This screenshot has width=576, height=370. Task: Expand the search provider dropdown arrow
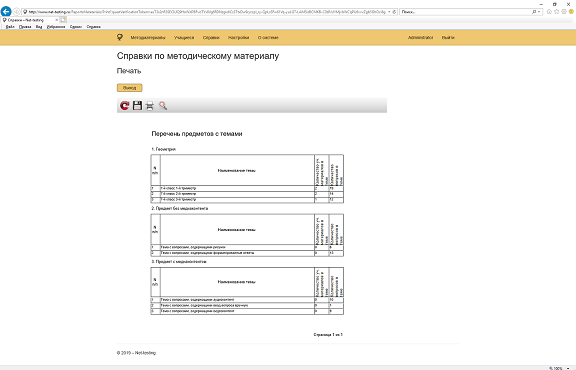pyautogui.click(x=539, y=12)
